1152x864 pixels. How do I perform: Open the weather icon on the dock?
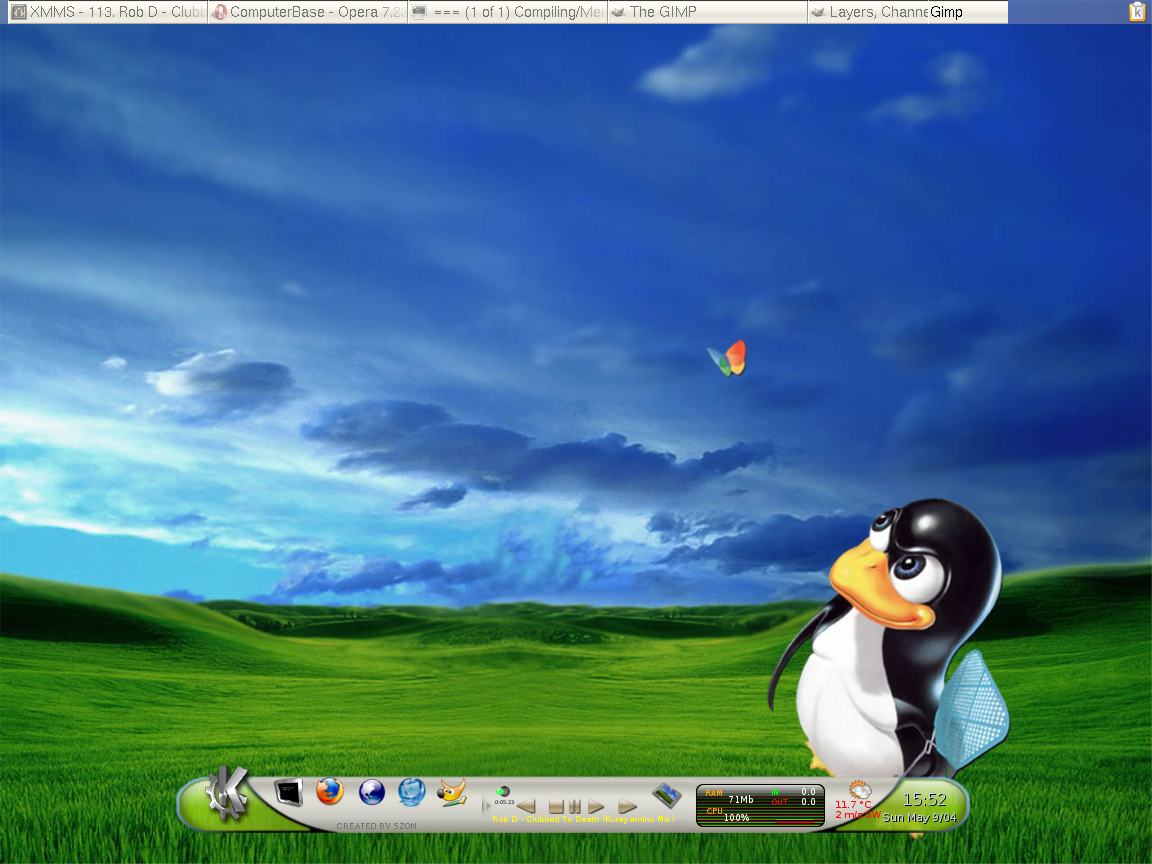[860, 791]
